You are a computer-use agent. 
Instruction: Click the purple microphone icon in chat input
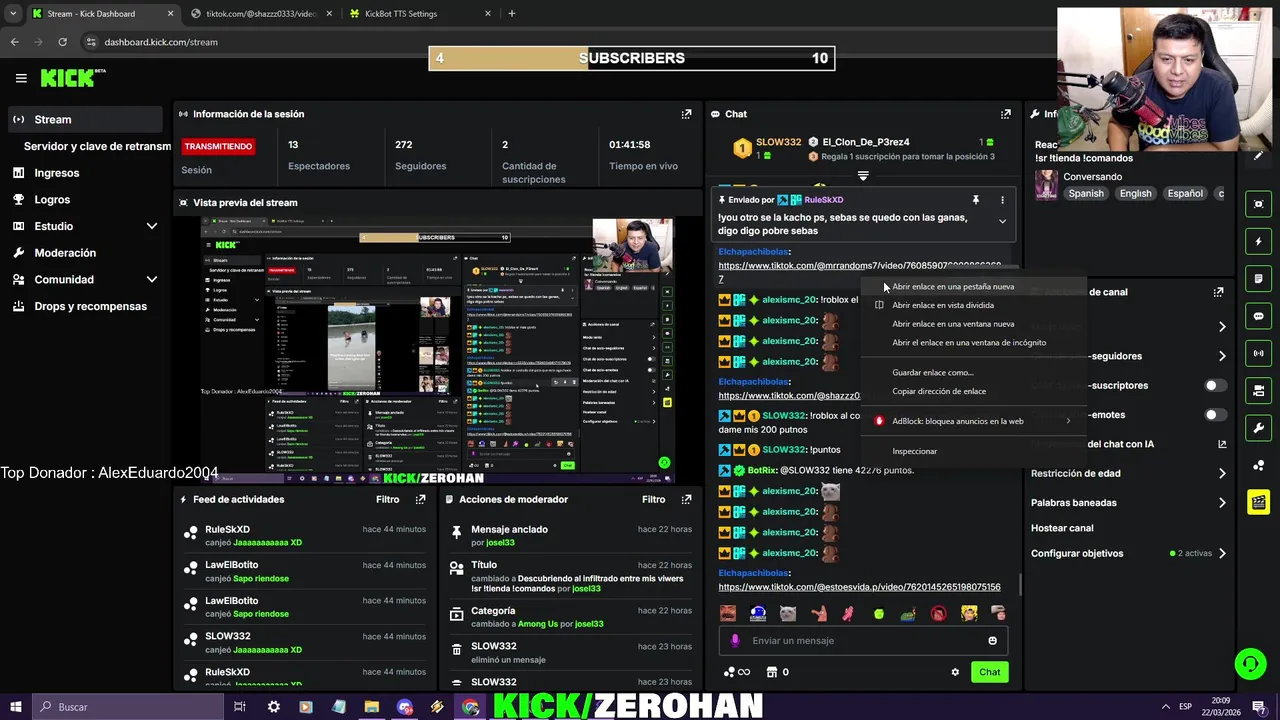click(x=735, y=641)
